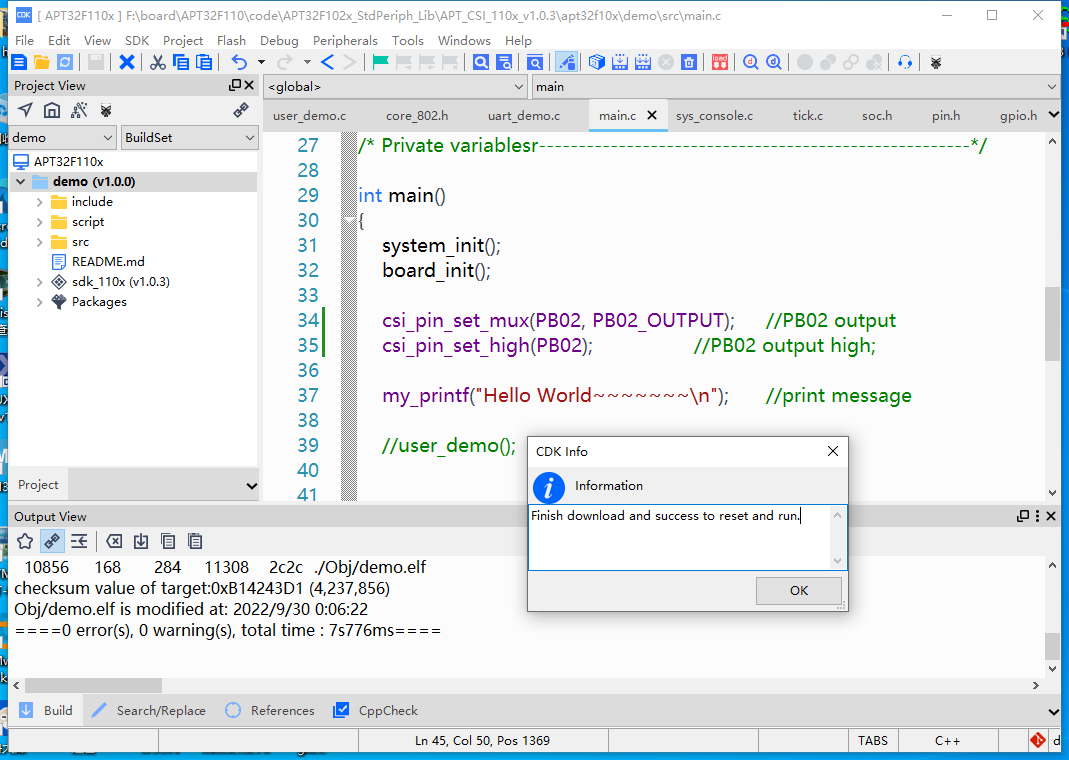This screenshot has width=1069, height=760.
Task: Click the red 'load' flash download icon
Action: [720, 62]
